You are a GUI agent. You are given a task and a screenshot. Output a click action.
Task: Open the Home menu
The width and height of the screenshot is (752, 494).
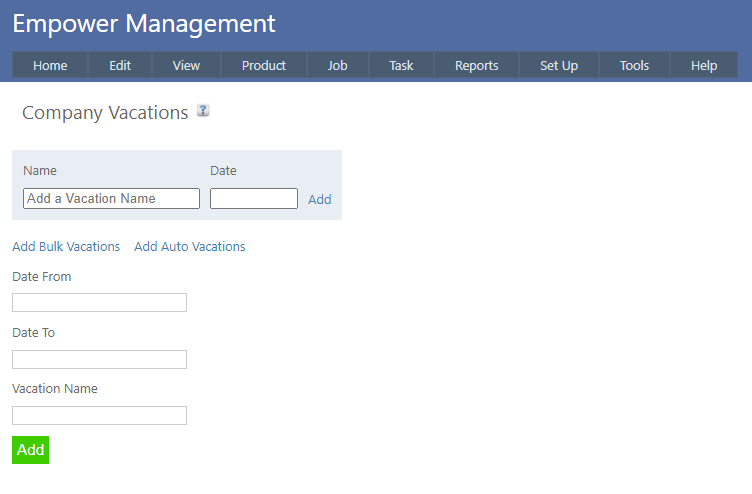50,65
